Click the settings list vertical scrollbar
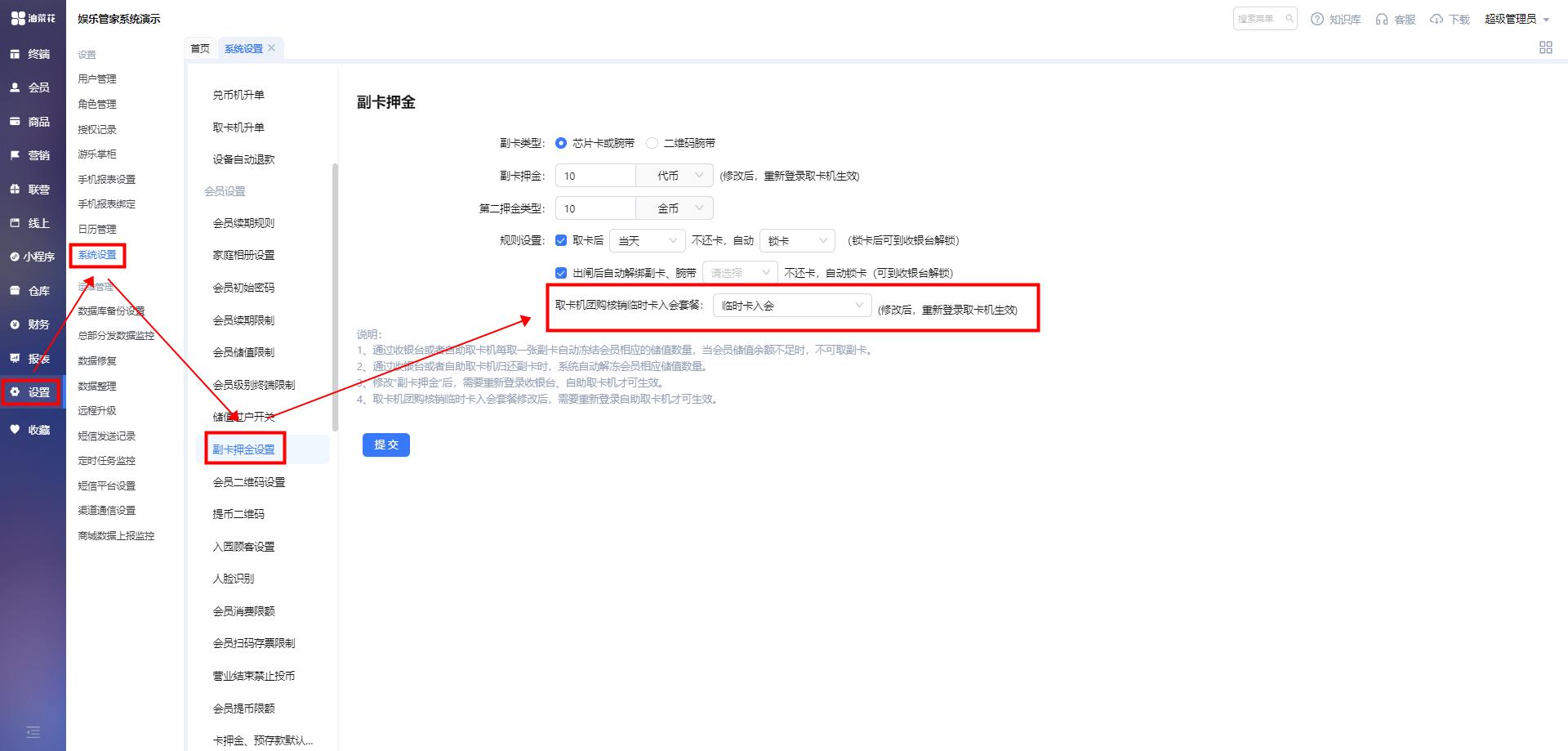This screenshot has height=751, width=1568. coord(335,297)
